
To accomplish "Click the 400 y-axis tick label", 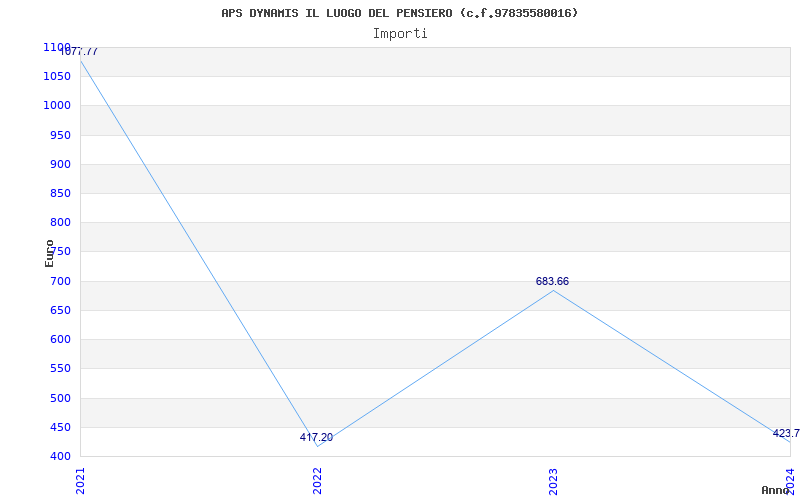I will 60,456.
